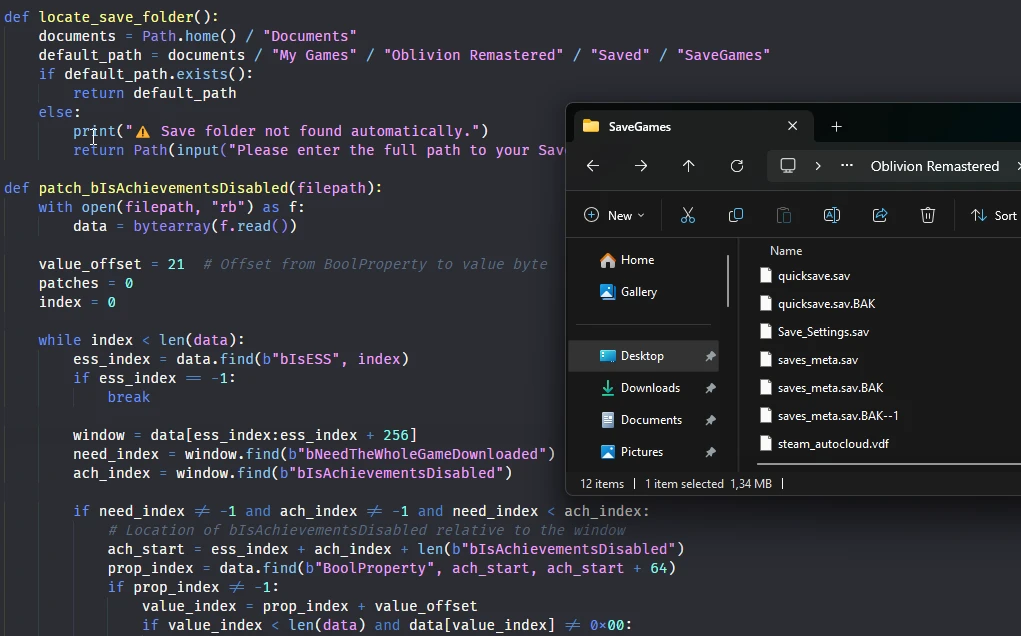Open Gallery in the navigation pane
Image resolution: width=1021 pixels, height=636 pixels.
(628, 292)
